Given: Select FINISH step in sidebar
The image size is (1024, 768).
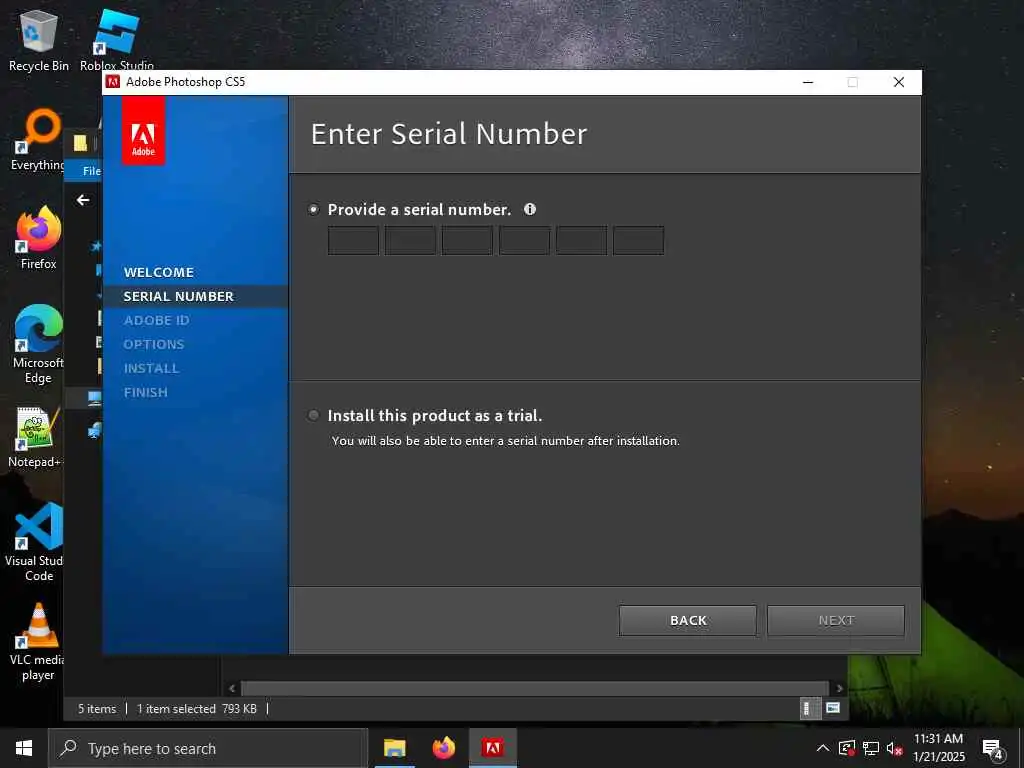Looking at the screenshot, I should click(146, 392).
